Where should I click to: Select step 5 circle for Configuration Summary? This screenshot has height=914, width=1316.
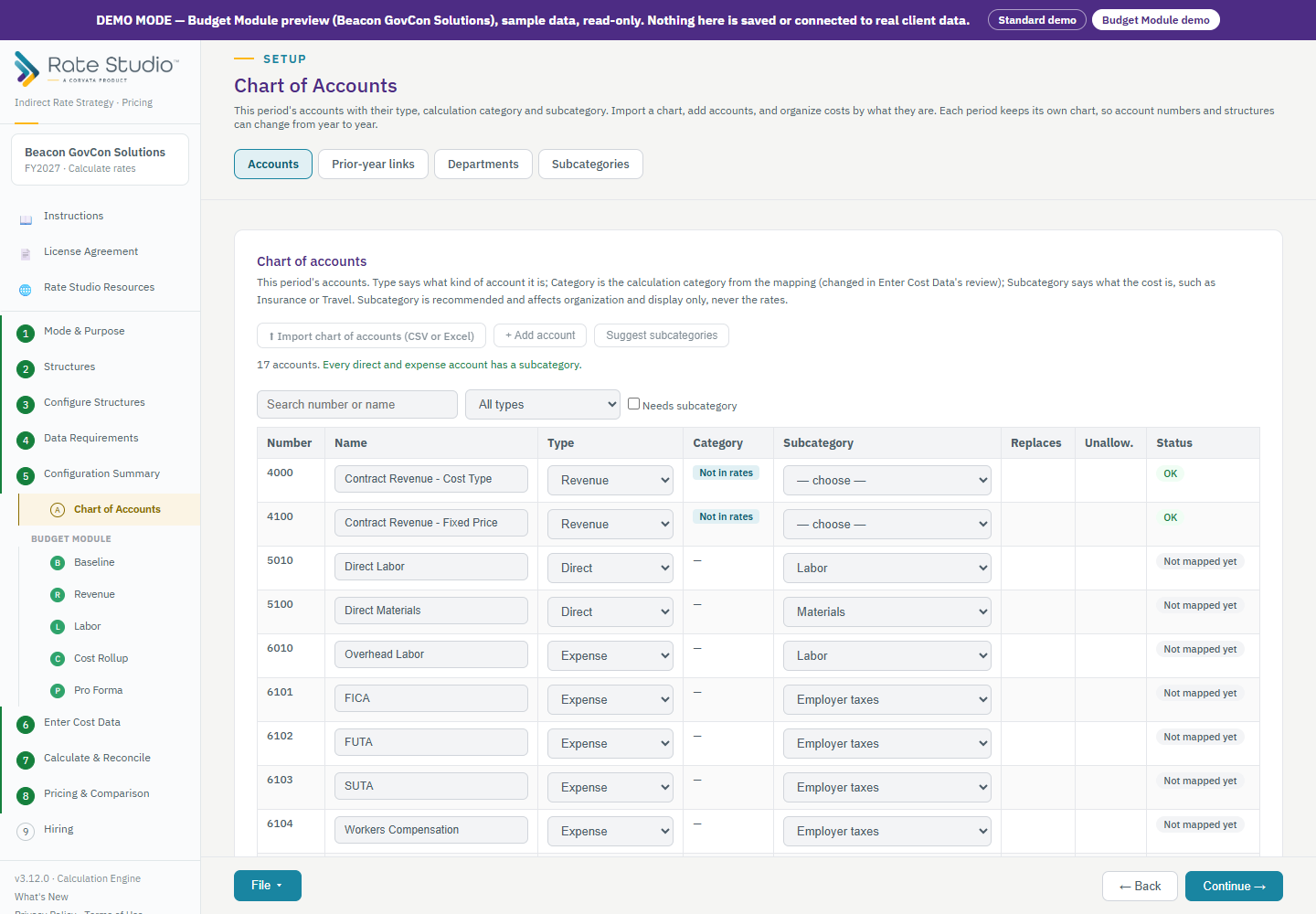click(26, 476)
